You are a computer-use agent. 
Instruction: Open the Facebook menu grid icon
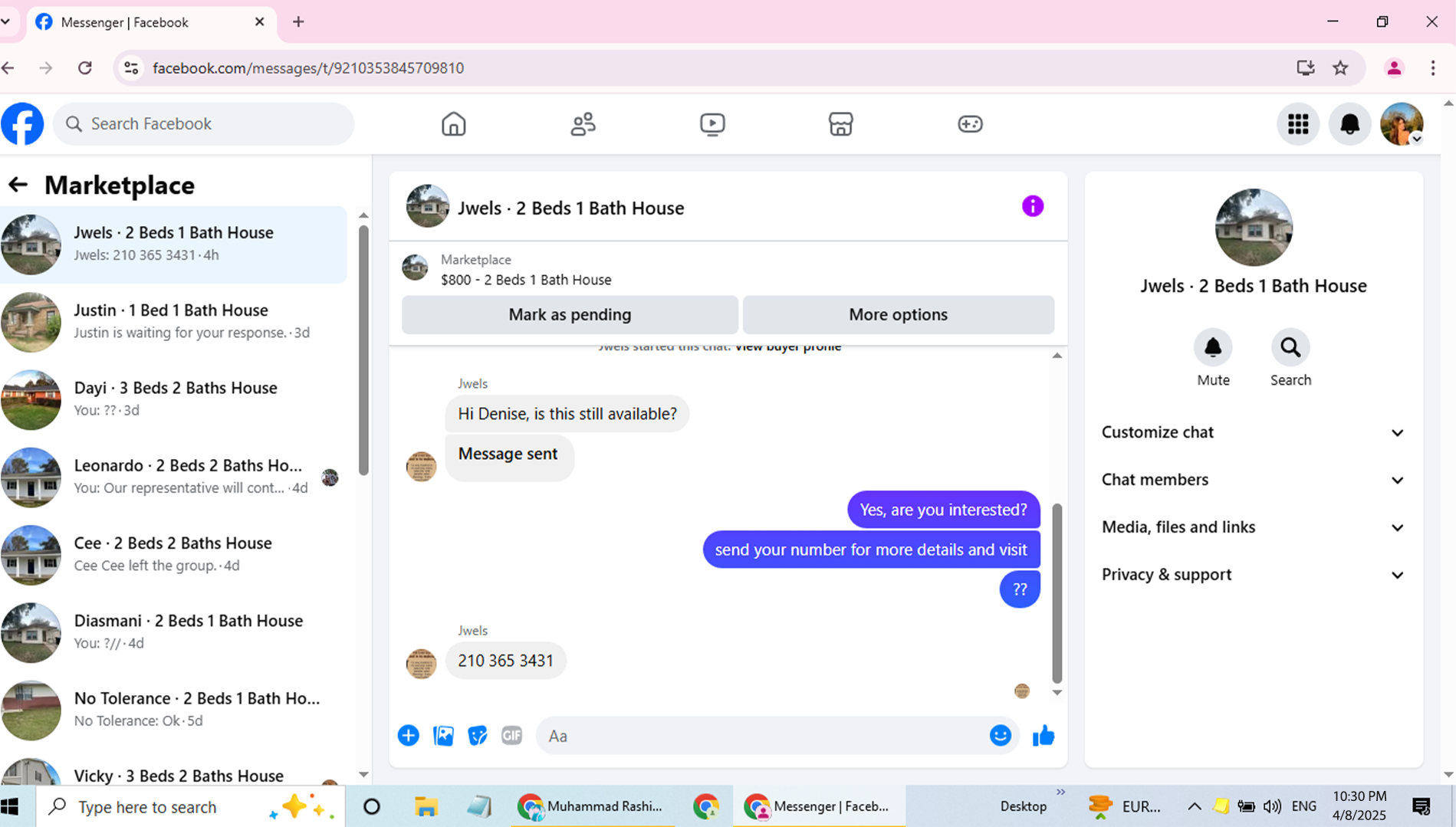click(1298, 123)
